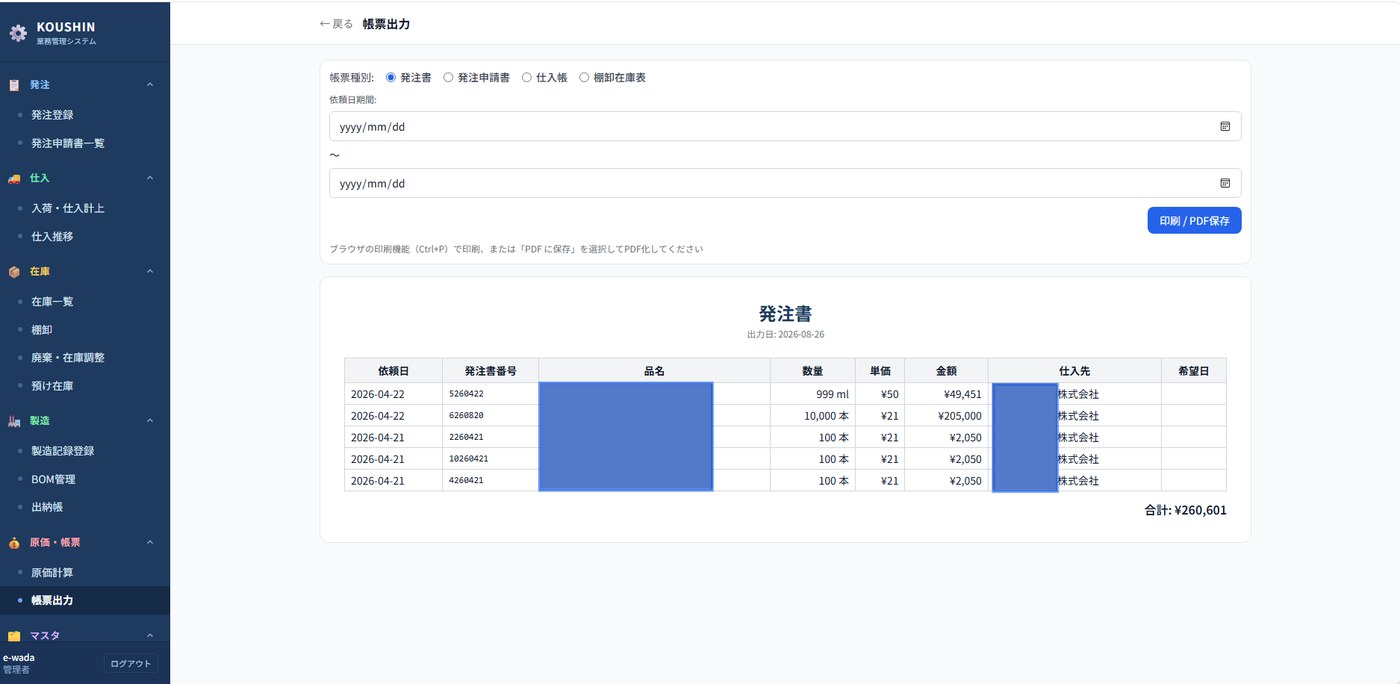Open 出納帳 sidebar item

85,507
